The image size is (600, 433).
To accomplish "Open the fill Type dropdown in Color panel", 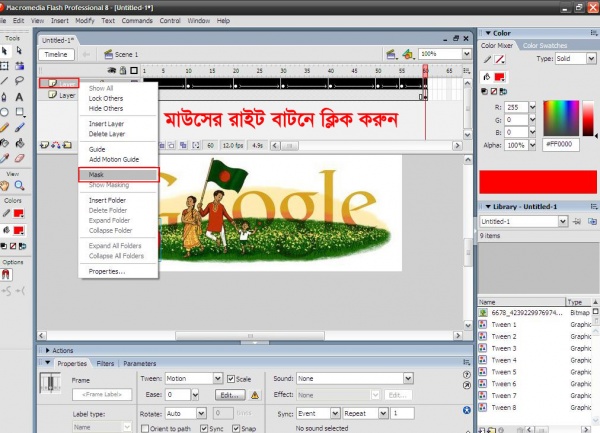I will [573, 59].
